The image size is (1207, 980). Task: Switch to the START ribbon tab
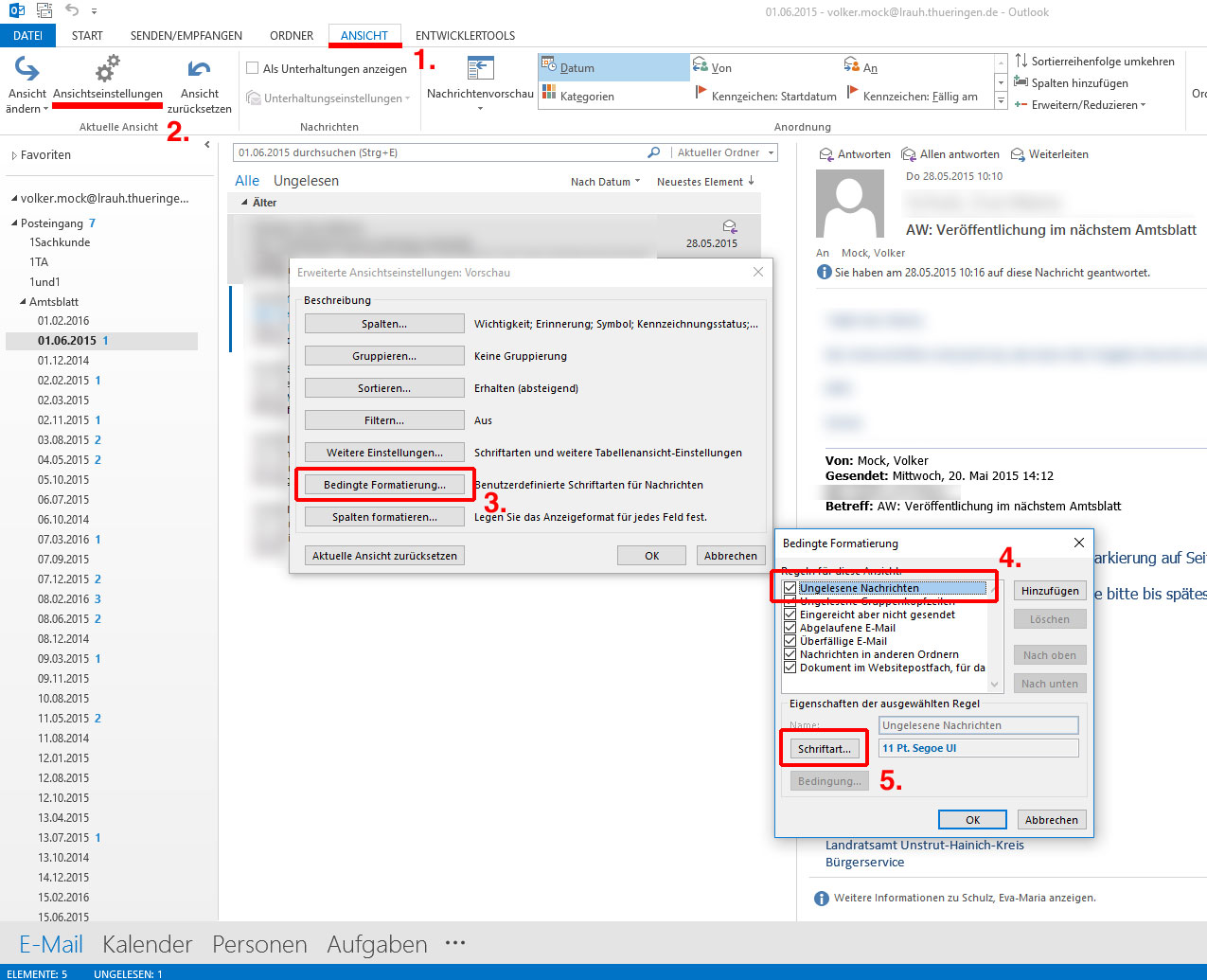87,36
